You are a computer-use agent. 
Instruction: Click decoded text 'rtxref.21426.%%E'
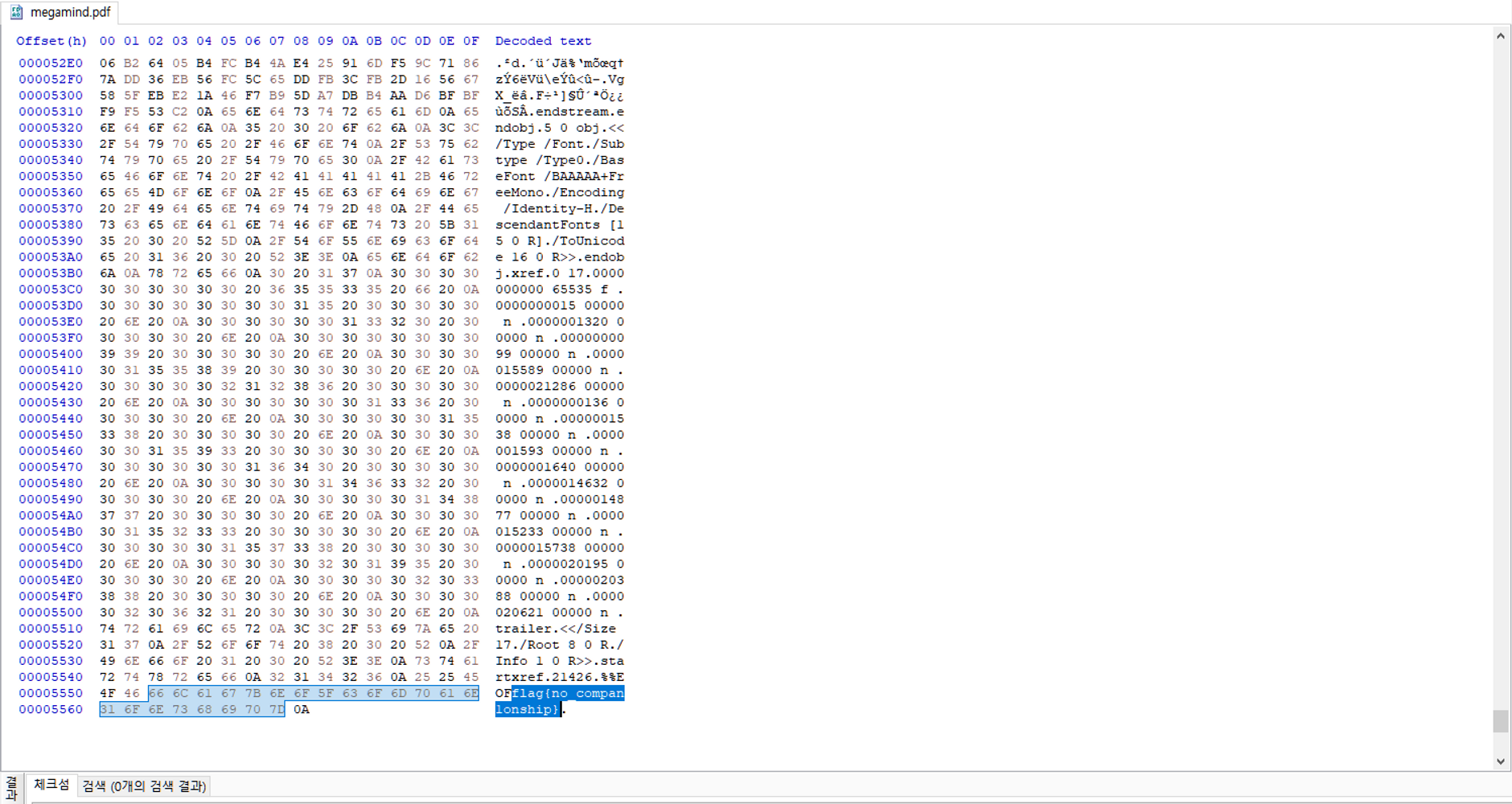tap(560, 677)
